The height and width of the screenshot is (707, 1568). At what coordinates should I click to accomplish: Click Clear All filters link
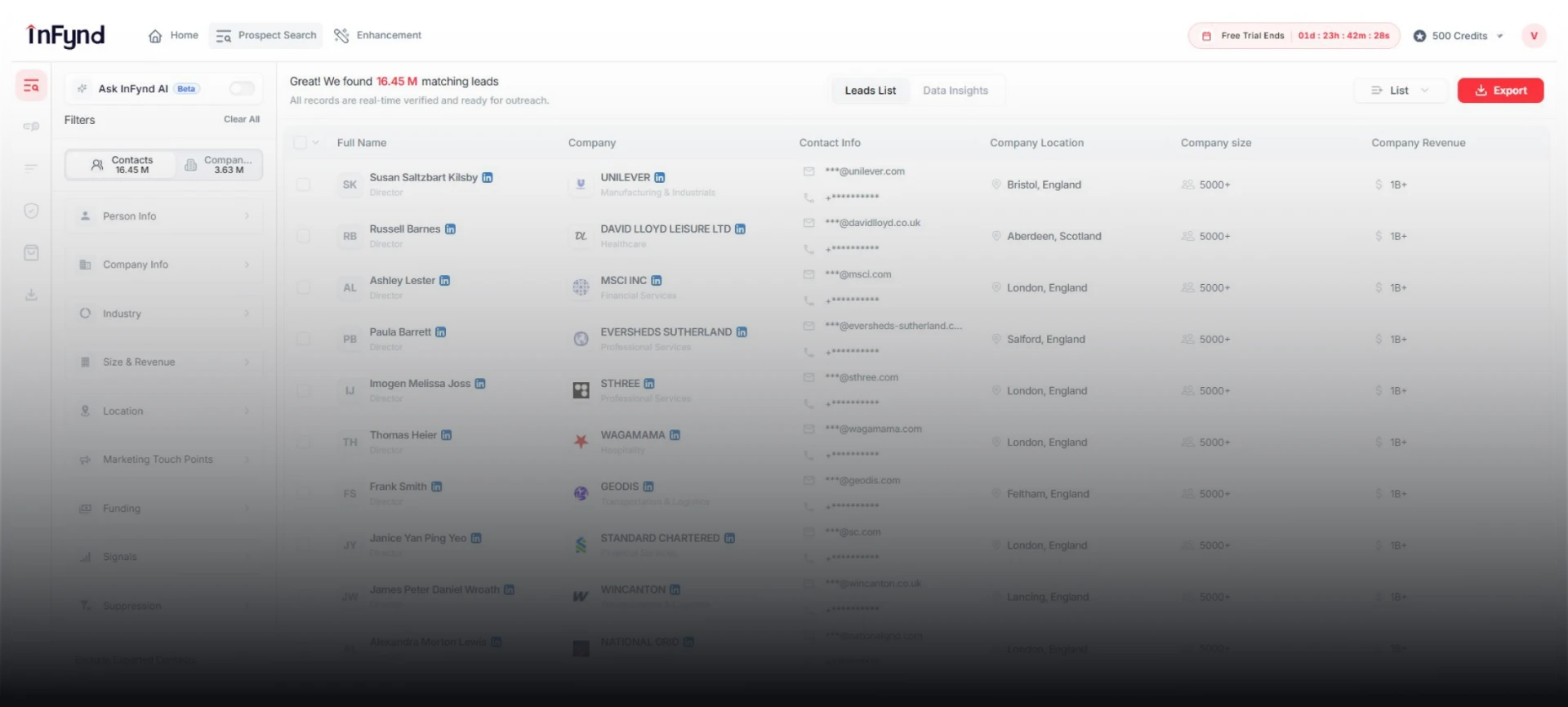pyautogui.click(x=242, y=119)
